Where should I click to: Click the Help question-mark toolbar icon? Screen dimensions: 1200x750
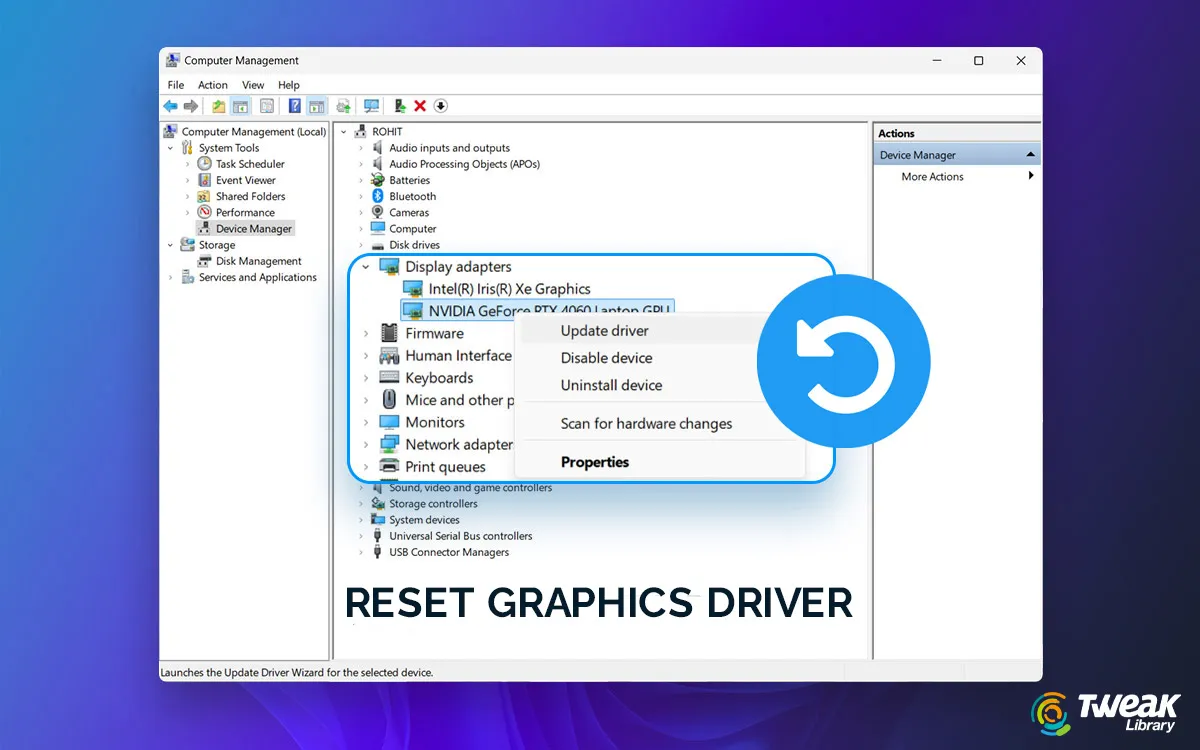pyautogui.click(x=293, y=106)
